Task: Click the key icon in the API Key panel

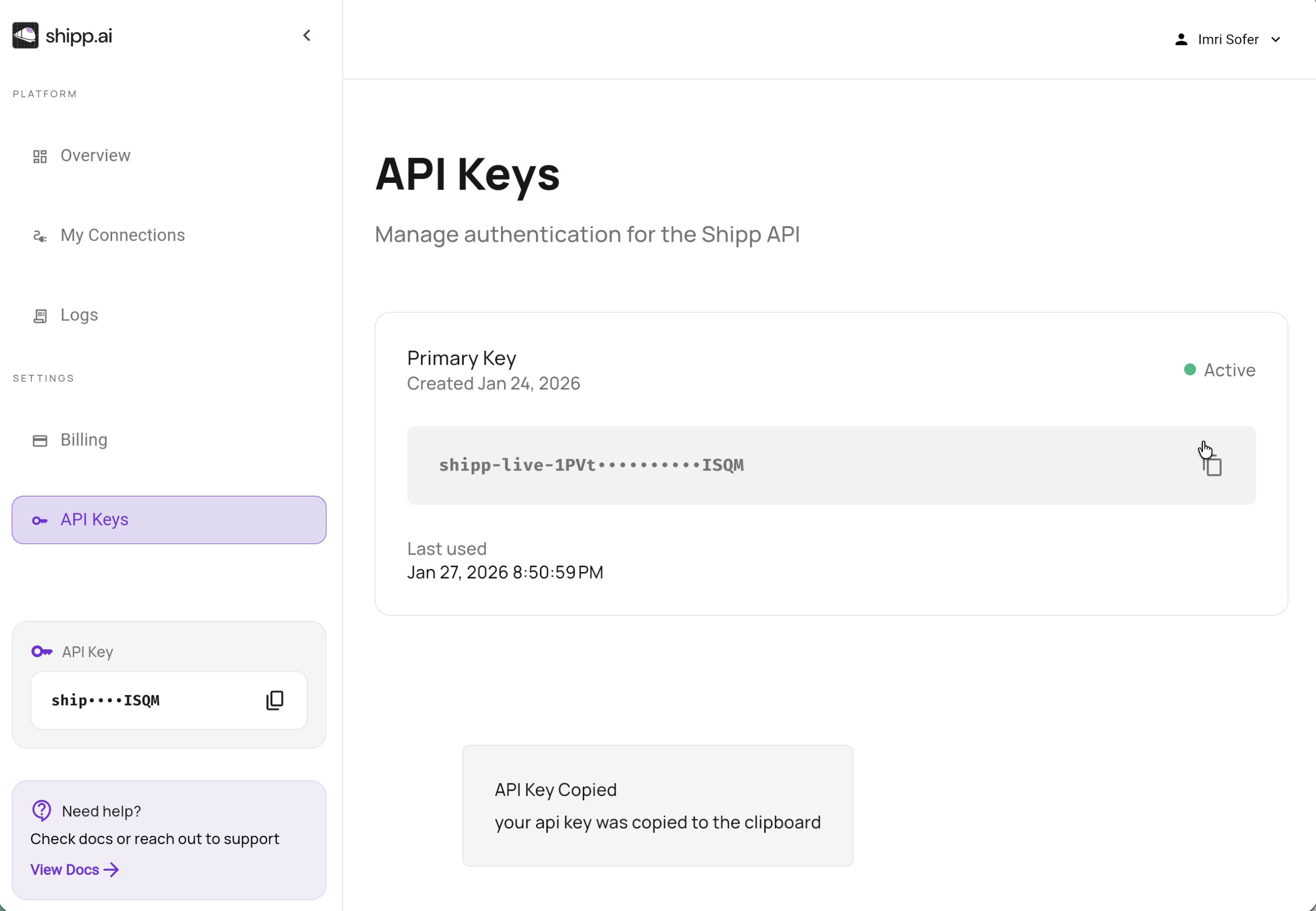Action: point(42,651)
